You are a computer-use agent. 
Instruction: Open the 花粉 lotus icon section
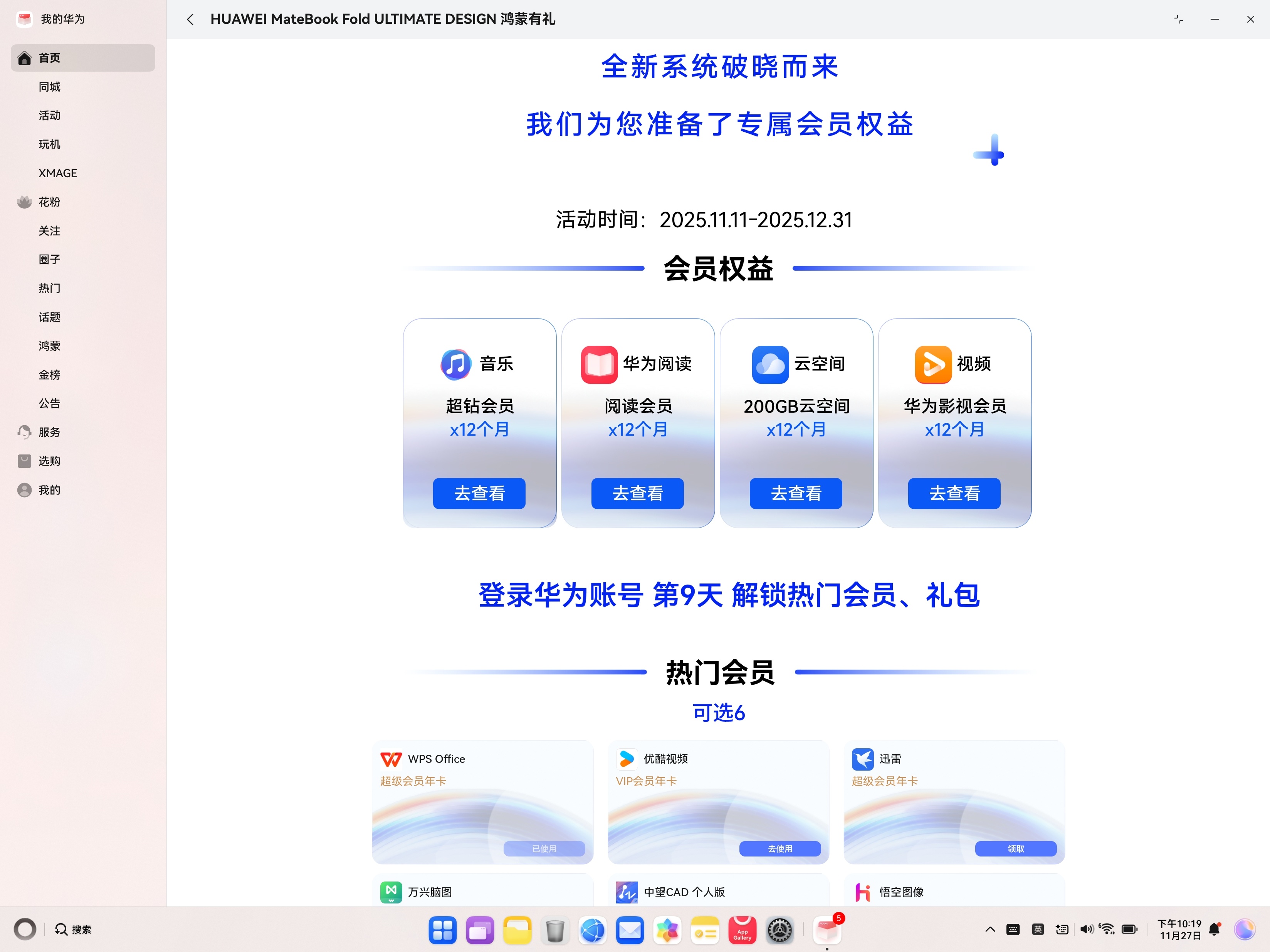tap(24, 202)
